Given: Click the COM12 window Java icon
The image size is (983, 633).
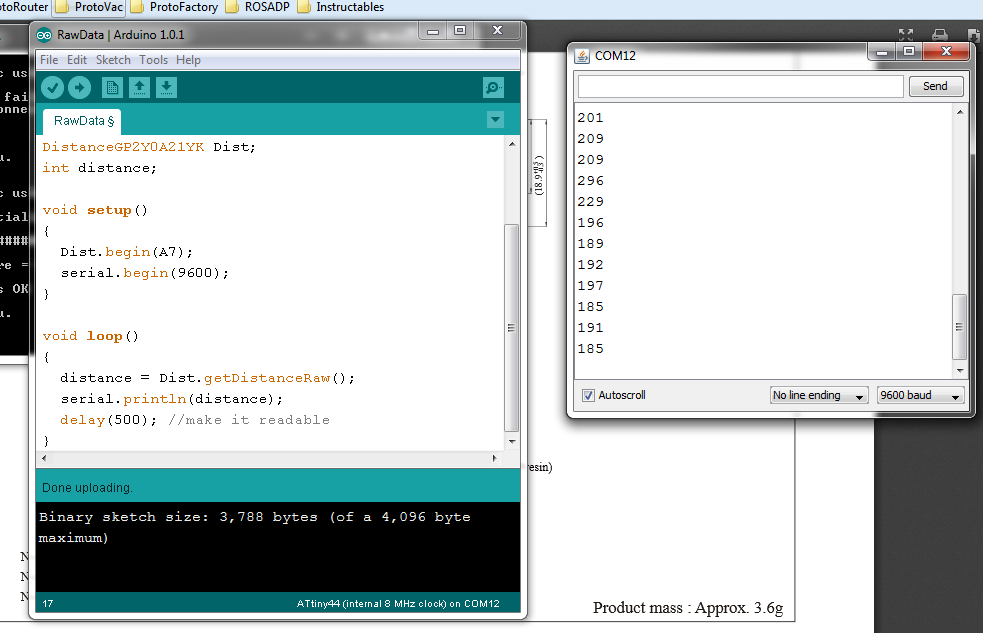Looking at the screenshot, I should click(582, 56).
